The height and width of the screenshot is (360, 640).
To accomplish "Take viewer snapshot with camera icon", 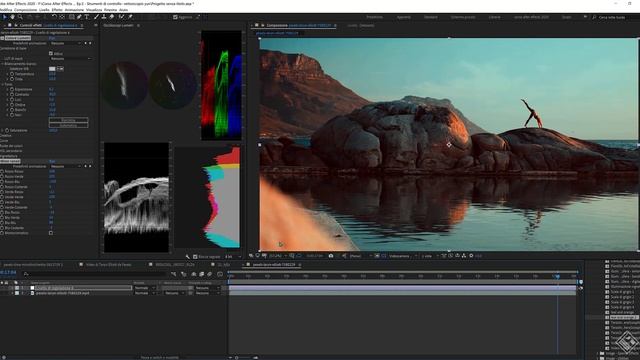I will pyautogui.click(x=331, y=256).
